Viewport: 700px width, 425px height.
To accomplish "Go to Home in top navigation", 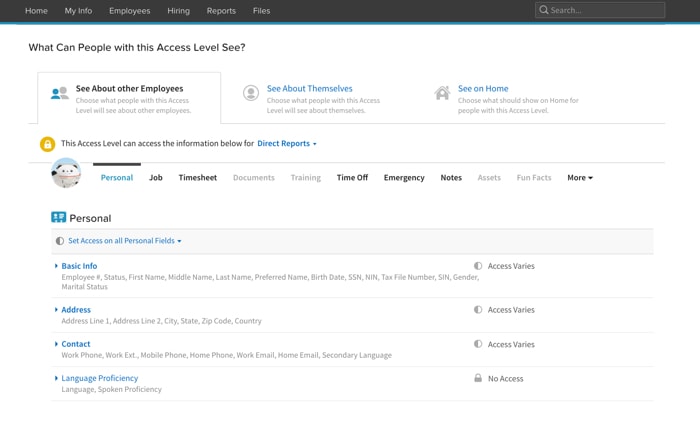I will tap(36, 11).
